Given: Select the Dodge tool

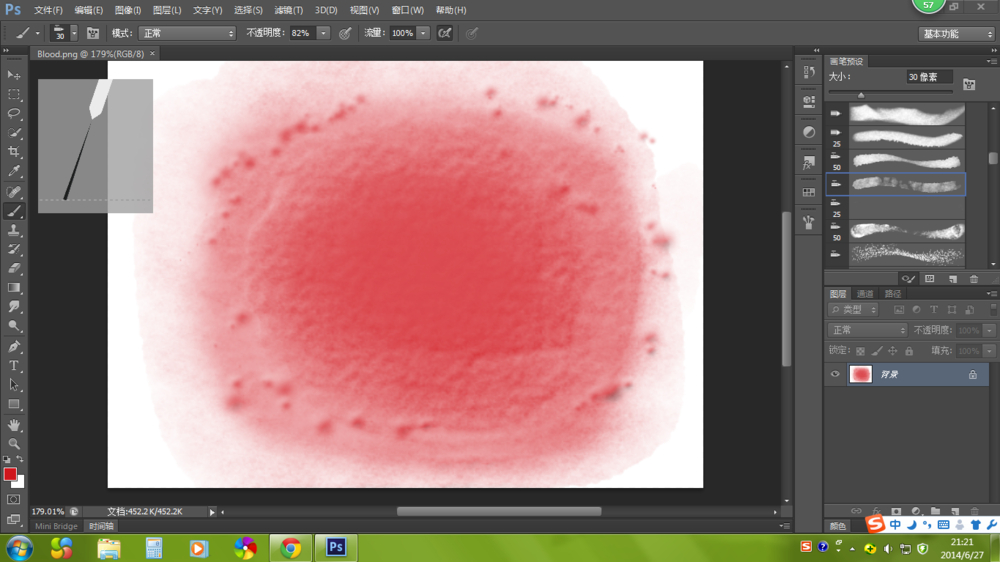Looking at the screenshot, I should coord(14,326).
